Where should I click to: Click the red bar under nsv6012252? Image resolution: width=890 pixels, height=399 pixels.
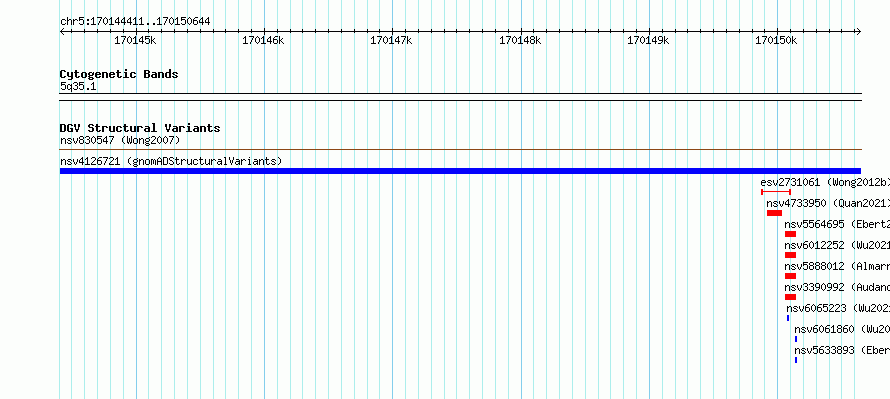click(790, 255)
